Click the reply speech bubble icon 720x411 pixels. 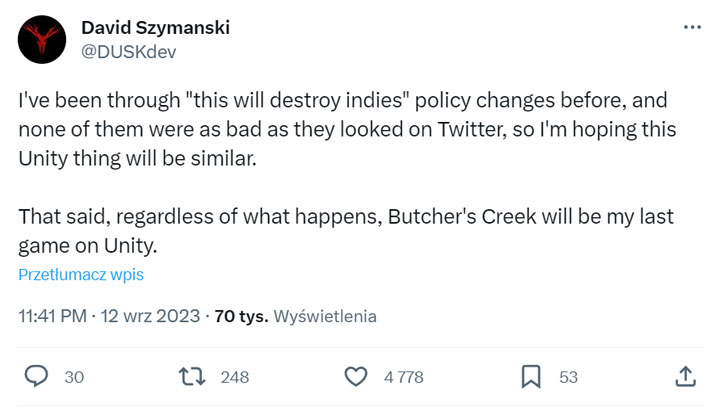tap(37, 376)
